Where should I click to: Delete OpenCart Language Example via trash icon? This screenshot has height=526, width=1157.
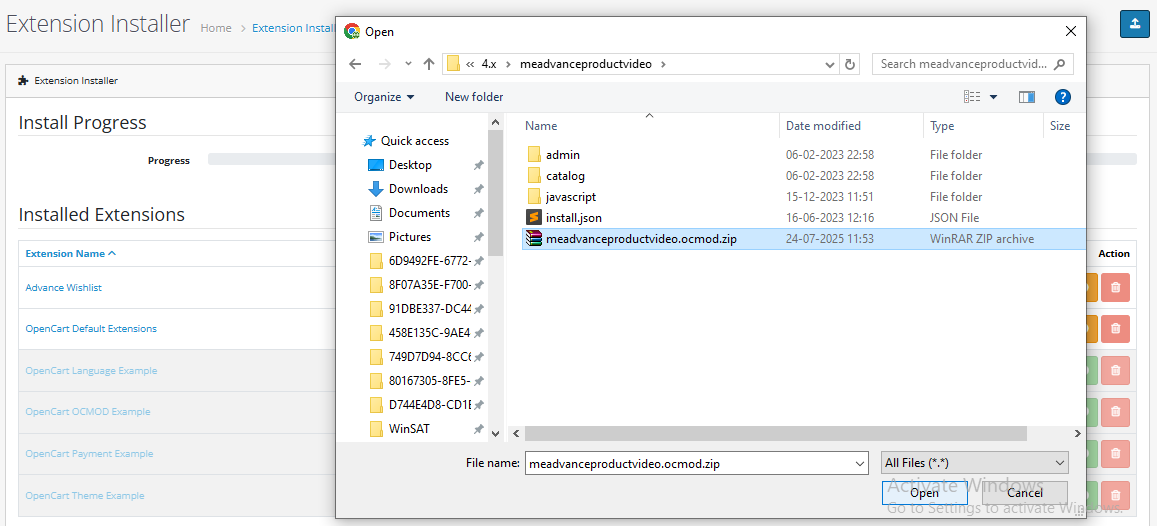click(1115, 370)
